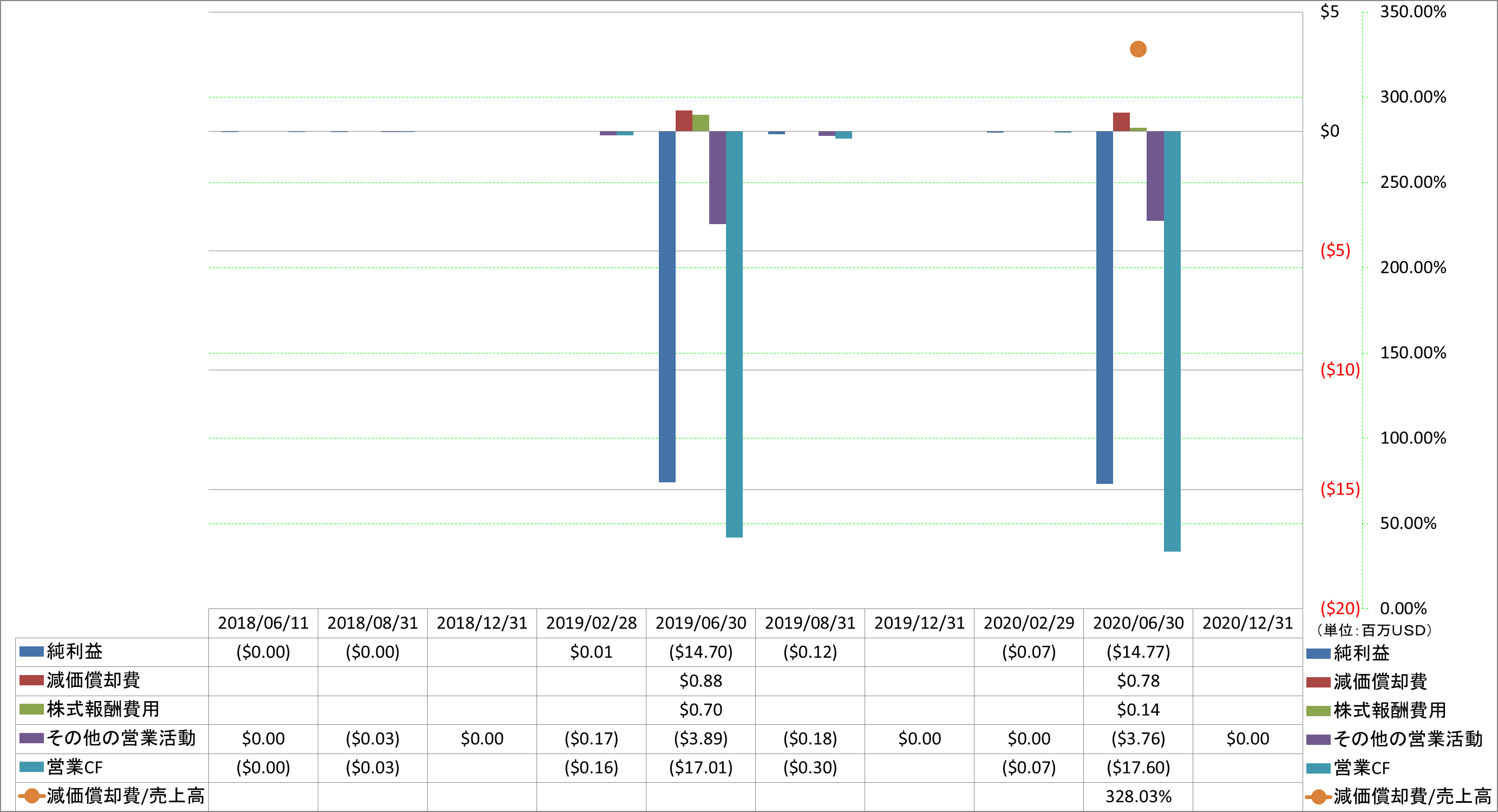Click the purple その他の営業活動 swatch in the left table legend
Screen dimensions: 1498x812
click(x=31, y=738)
